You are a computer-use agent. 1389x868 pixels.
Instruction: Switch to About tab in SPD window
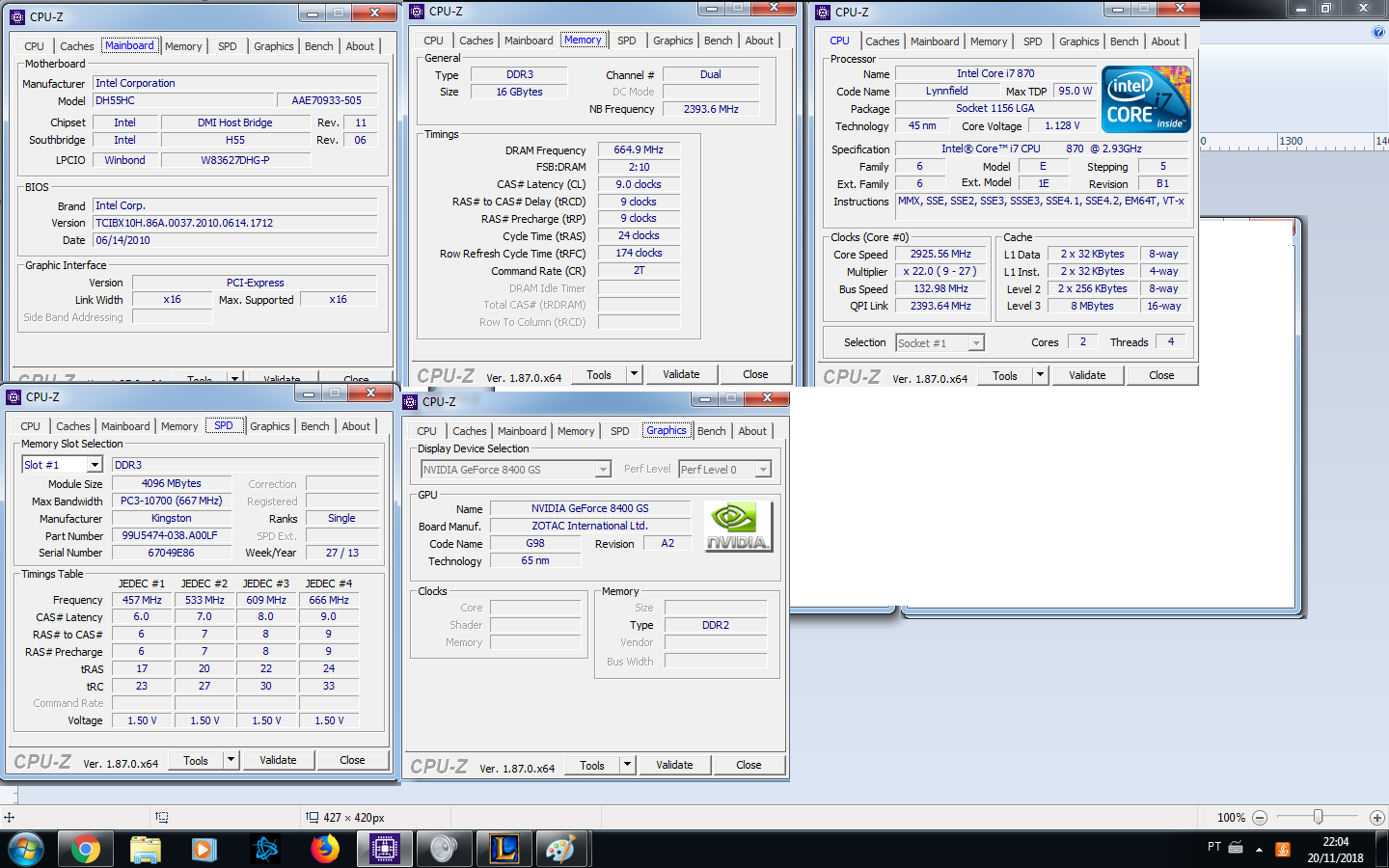click(x=356, y=426)
